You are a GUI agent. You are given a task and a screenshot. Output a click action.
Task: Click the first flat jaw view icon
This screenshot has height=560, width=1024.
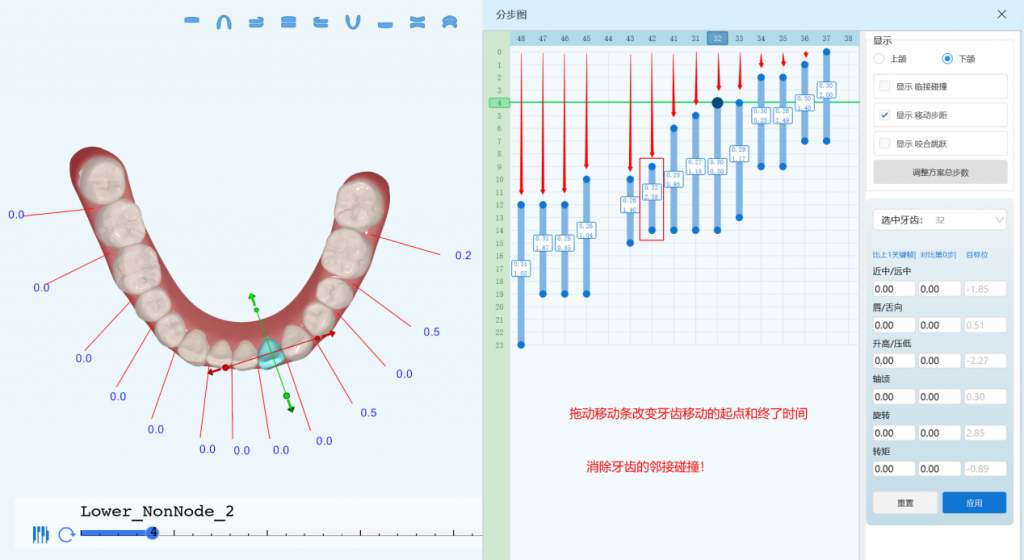click(193, 21)
